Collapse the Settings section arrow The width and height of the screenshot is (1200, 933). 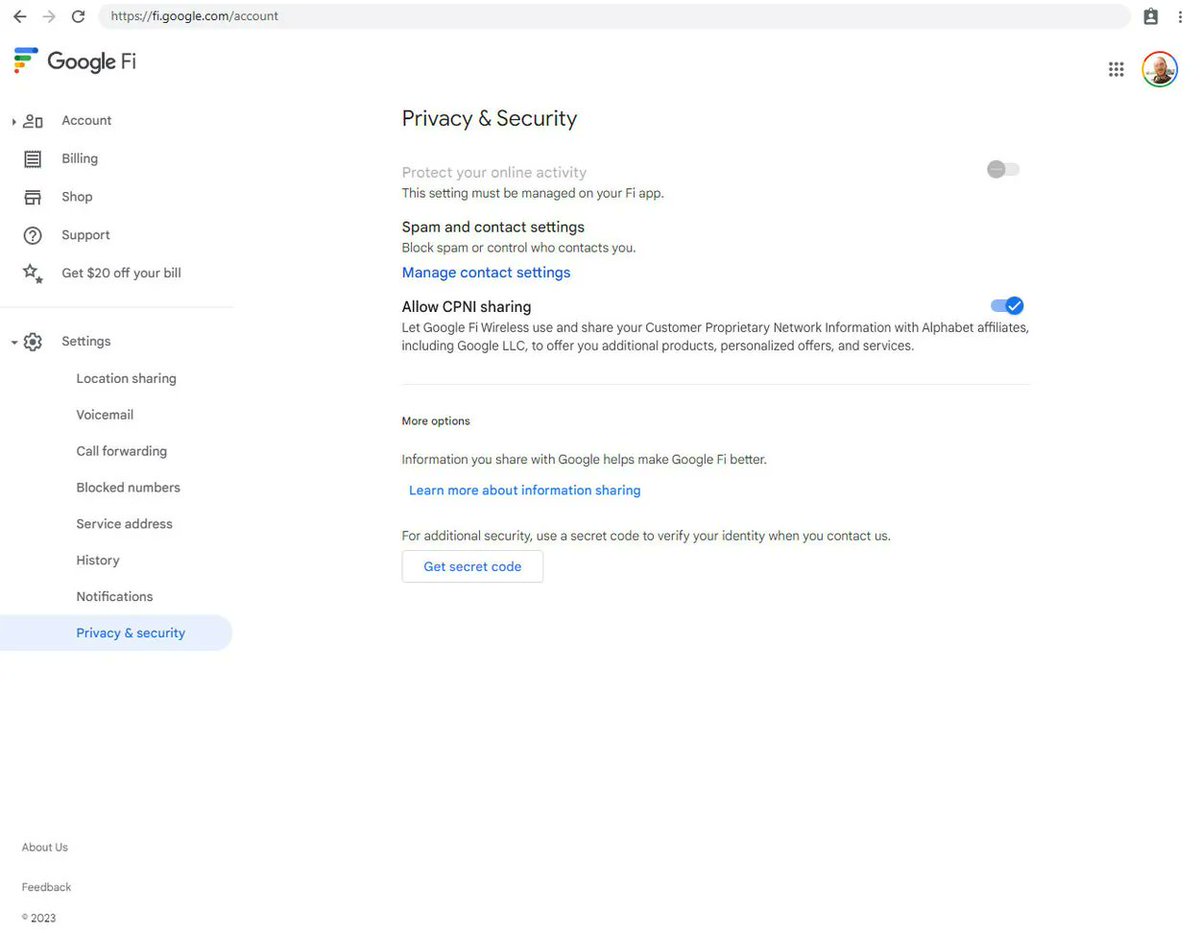[14, 342]
